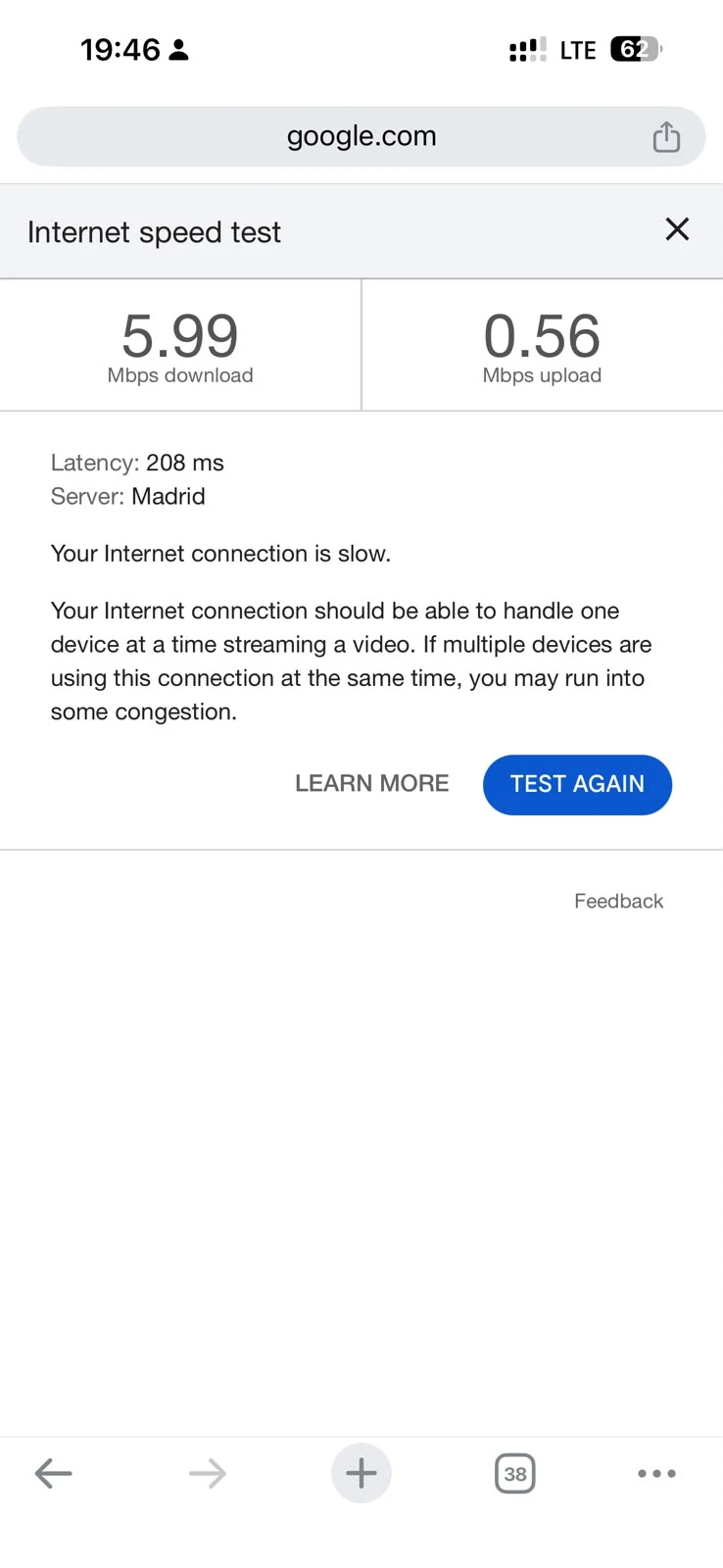Tap the battery indicator showing 62
Screen dimensions: 723x1568
(x=636, y=49)
